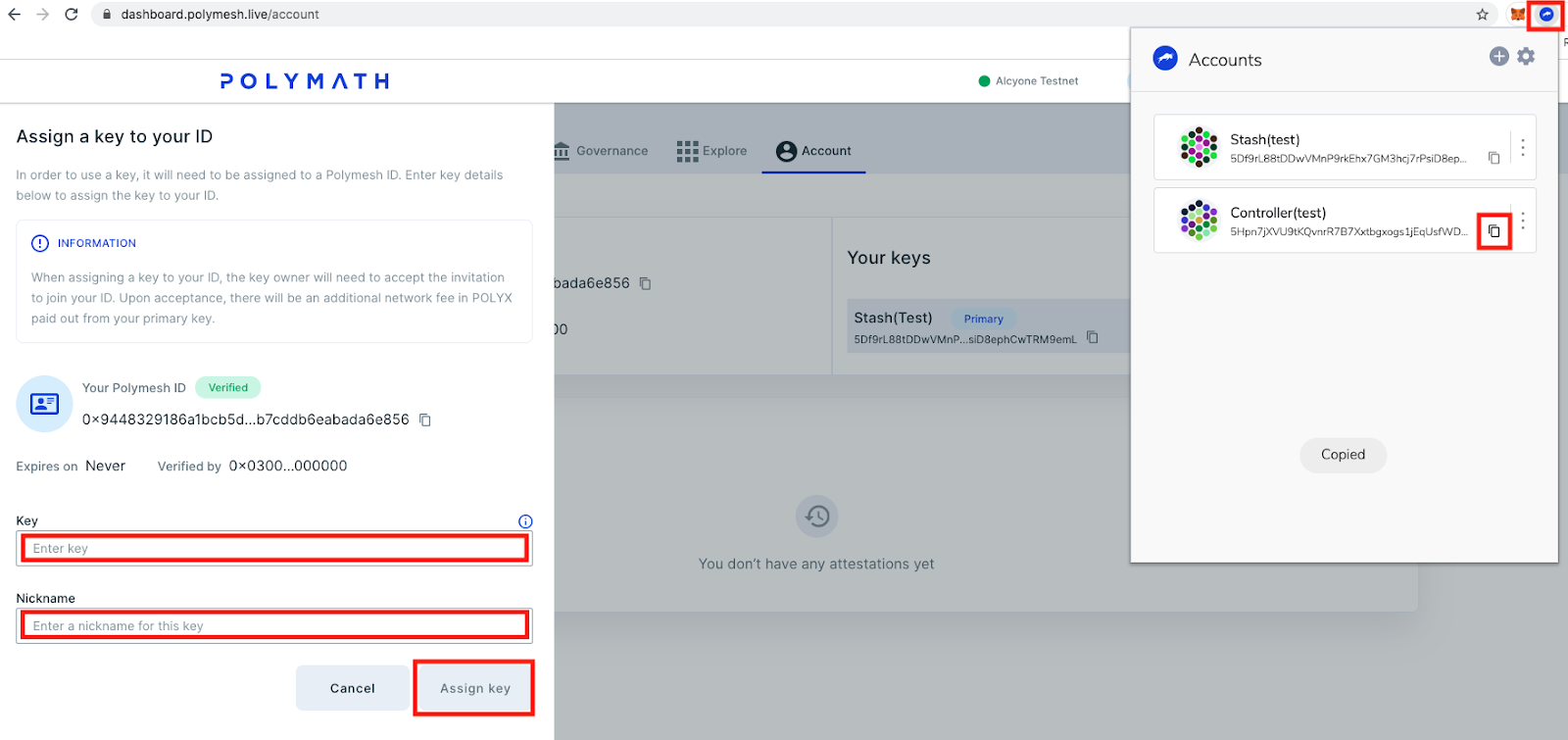
Task: Open wallet settings gear icon
Action: coord(1526,57)
